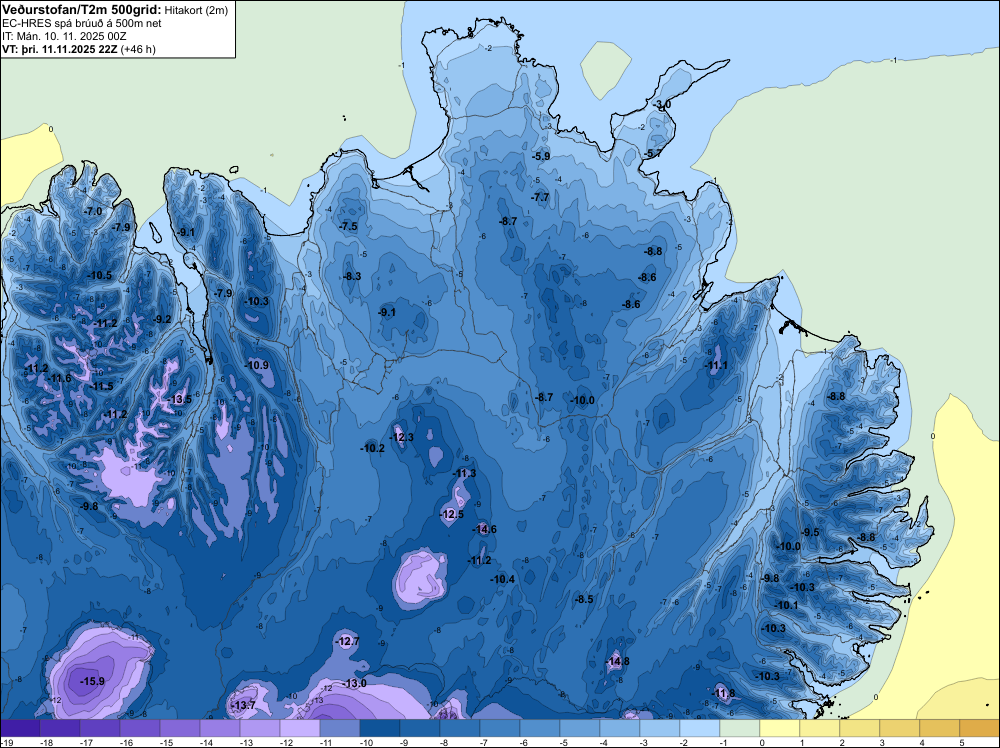Viewport: 1000px width, 748px height.
Task: Select the legend swatch between -10 and -9
Action: (380, 728)
